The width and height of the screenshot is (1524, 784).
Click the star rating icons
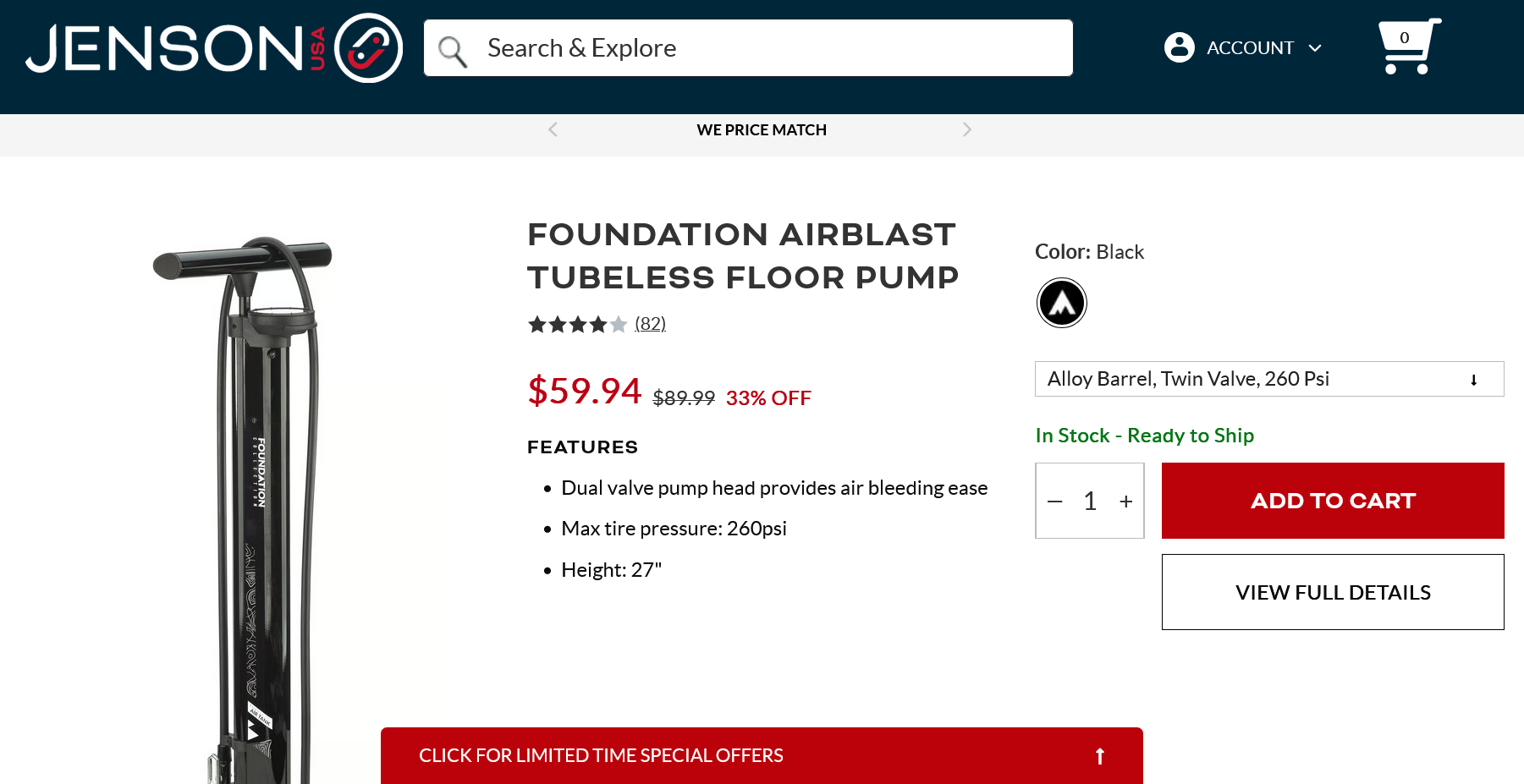(577, 324)
